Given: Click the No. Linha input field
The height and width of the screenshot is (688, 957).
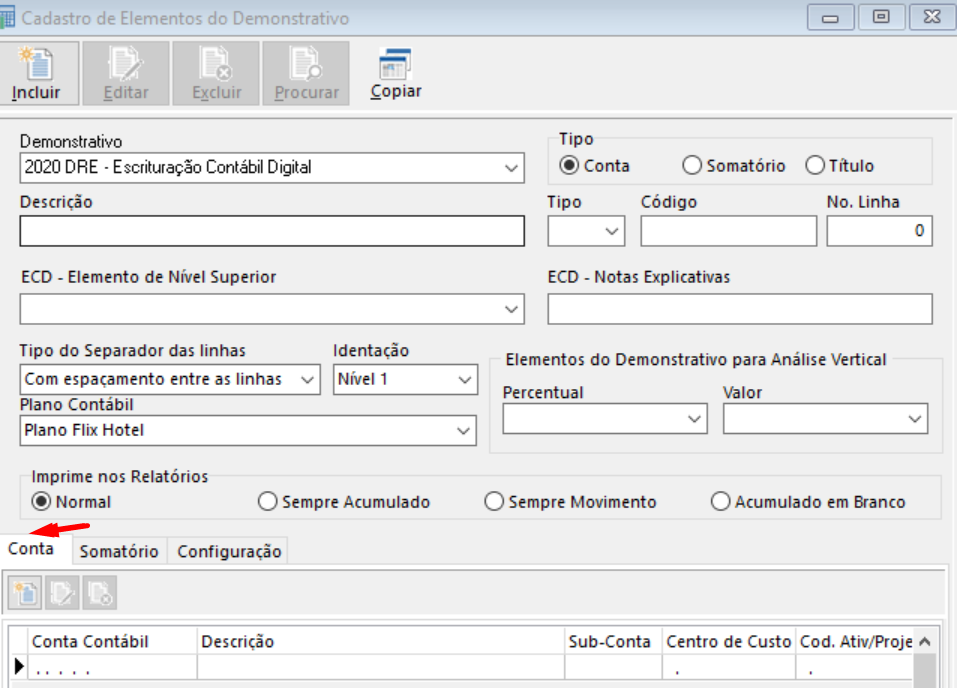Looking at the screenshot, I should (879, 231).
